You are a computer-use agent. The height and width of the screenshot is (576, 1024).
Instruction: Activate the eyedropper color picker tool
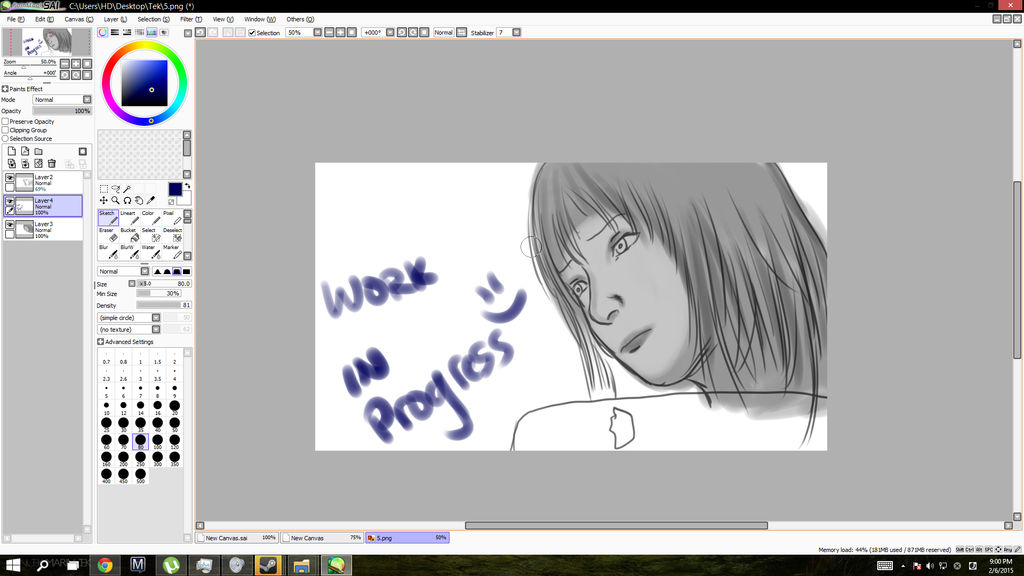pos(151,200)
